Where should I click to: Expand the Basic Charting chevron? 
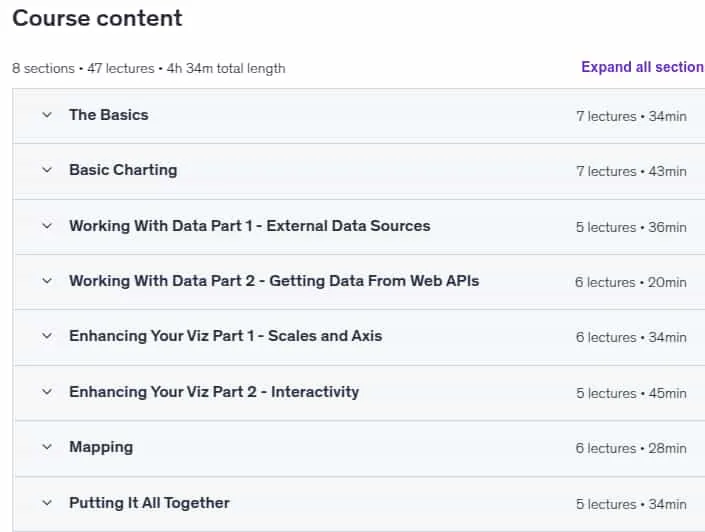[47, 170]
